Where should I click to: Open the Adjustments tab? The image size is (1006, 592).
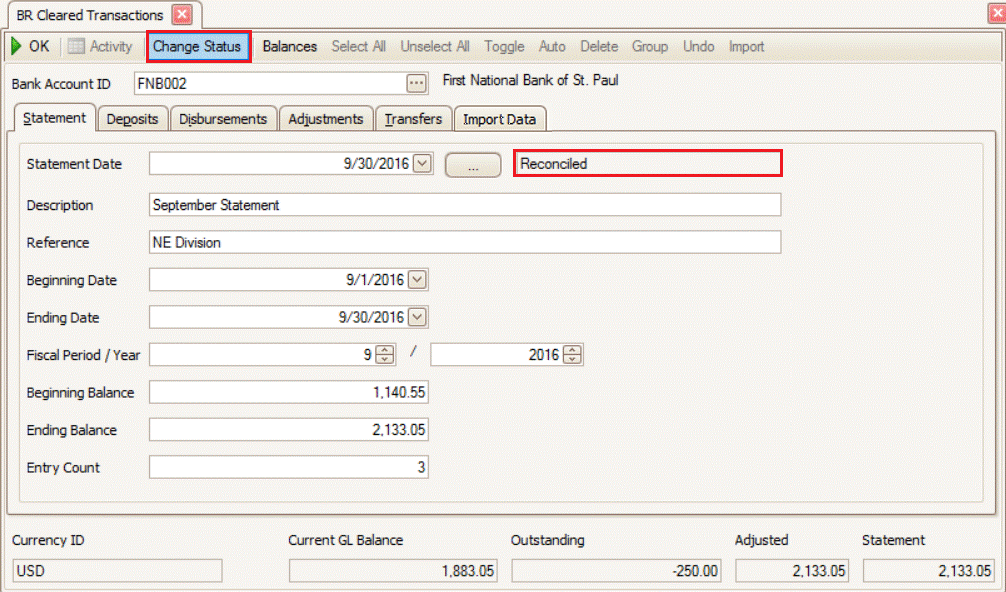coord(325,119)
